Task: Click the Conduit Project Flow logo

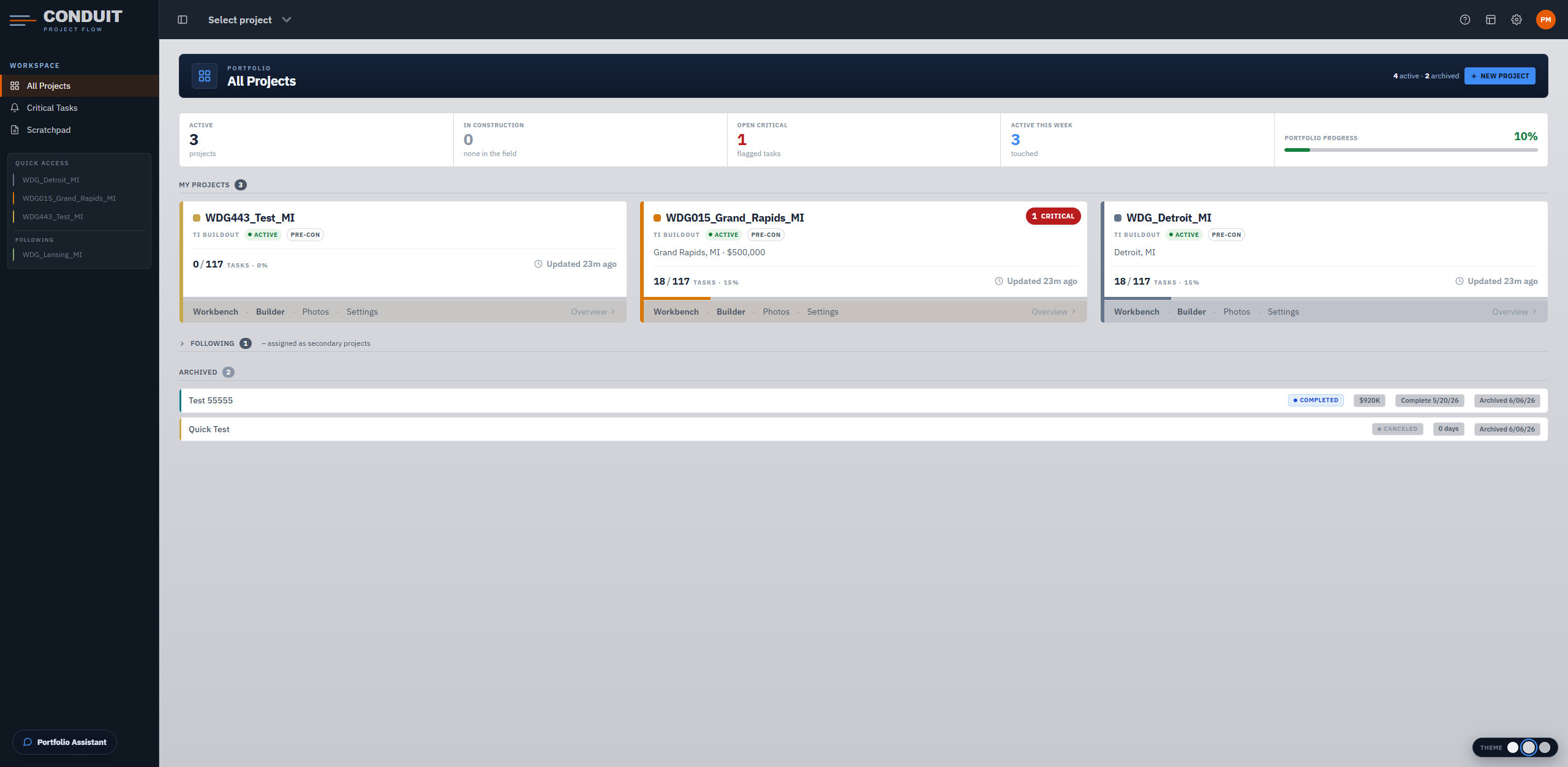Action: point(66,20)
